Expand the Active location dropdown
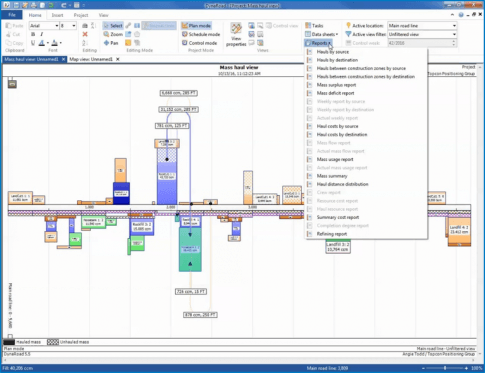 point(422,26)
